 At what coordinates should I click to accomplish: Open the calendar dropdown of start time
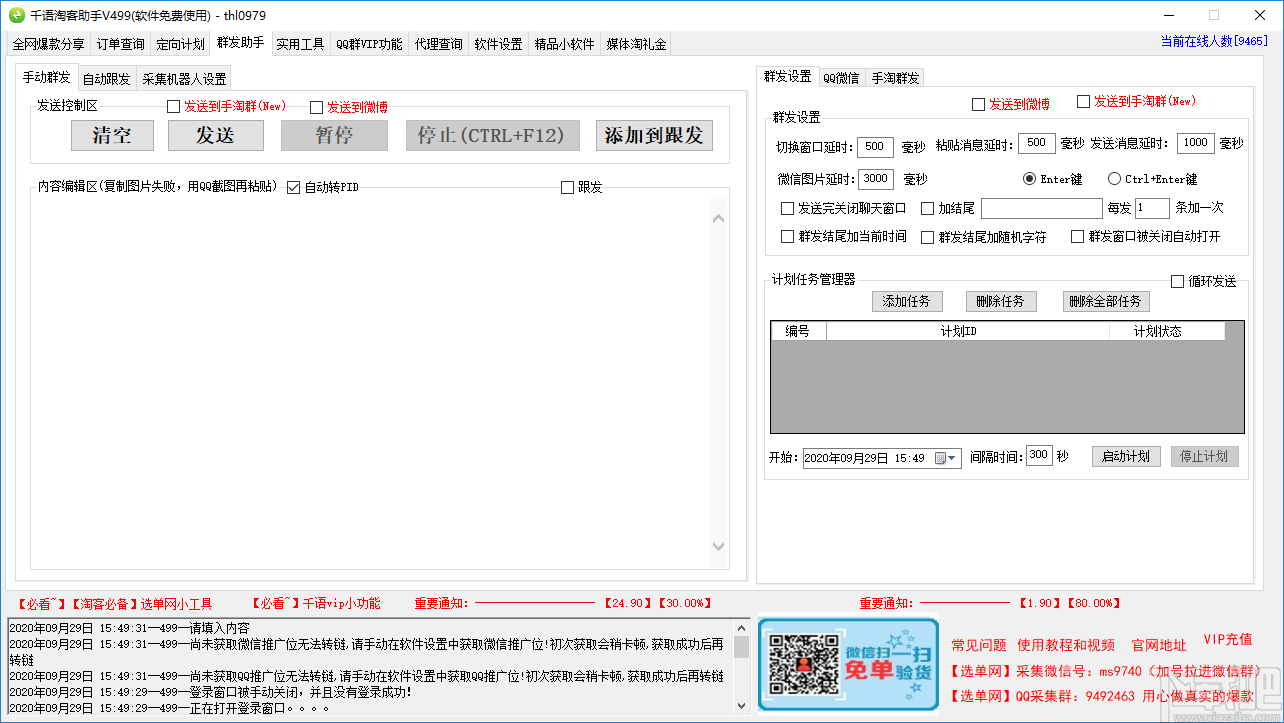(x=946, y=458)
